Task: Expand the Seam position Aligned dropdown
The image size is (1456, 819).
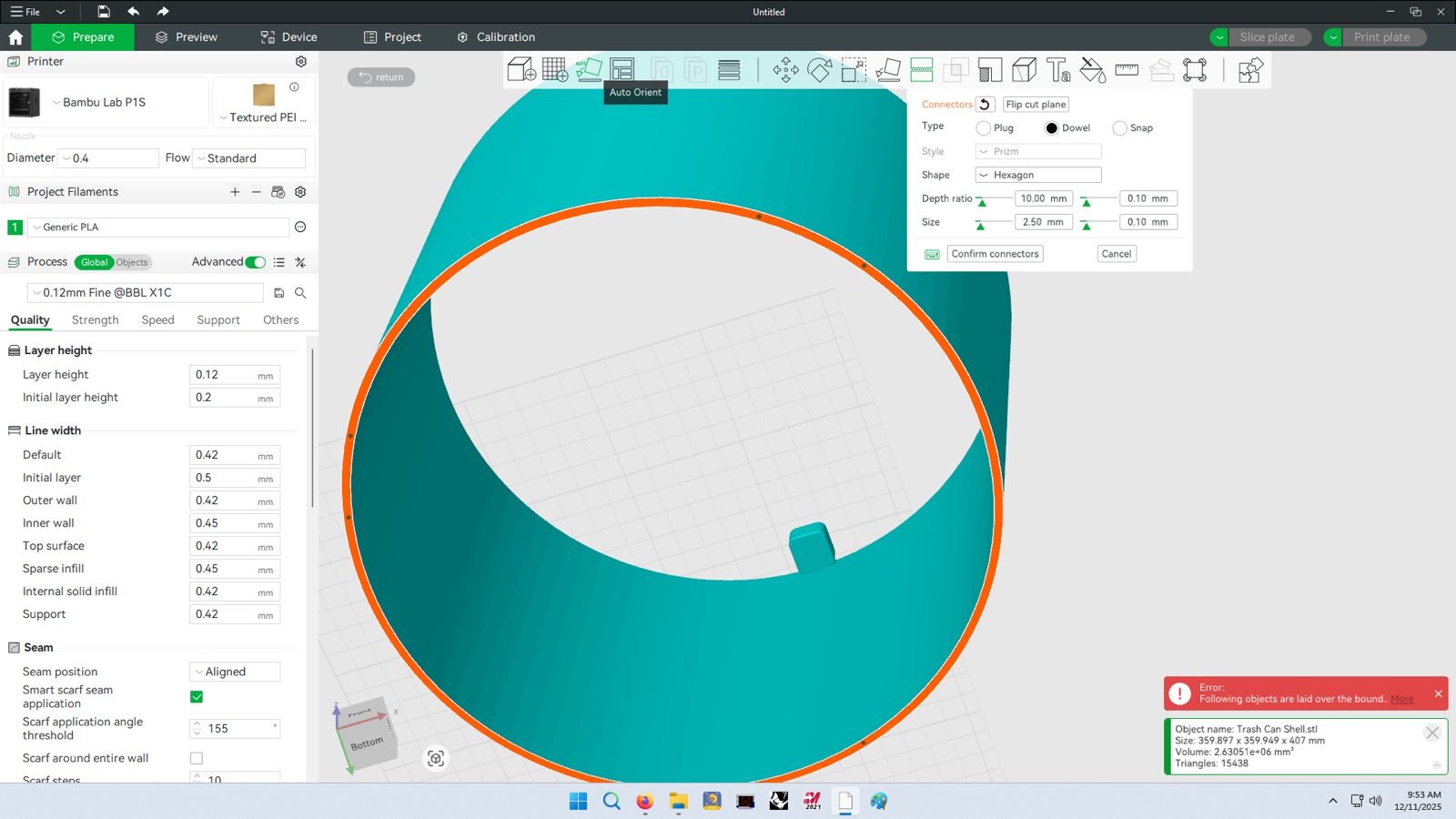Action: point(235,672)
